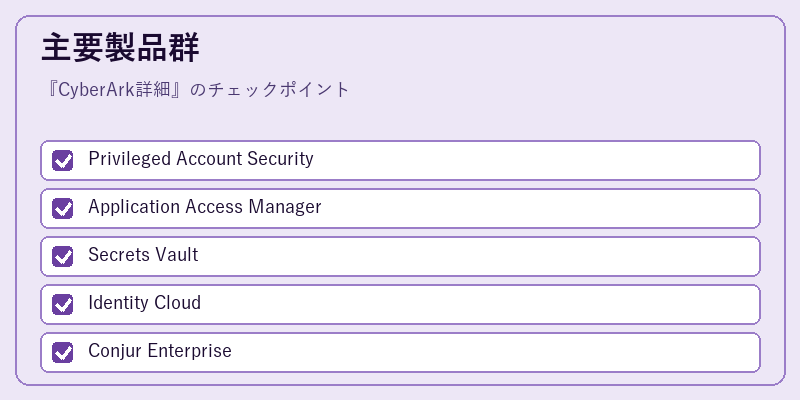800x400 pixels.
Task: Uncheck the Privileged Account Security checkbox
Action: point(62,160)
